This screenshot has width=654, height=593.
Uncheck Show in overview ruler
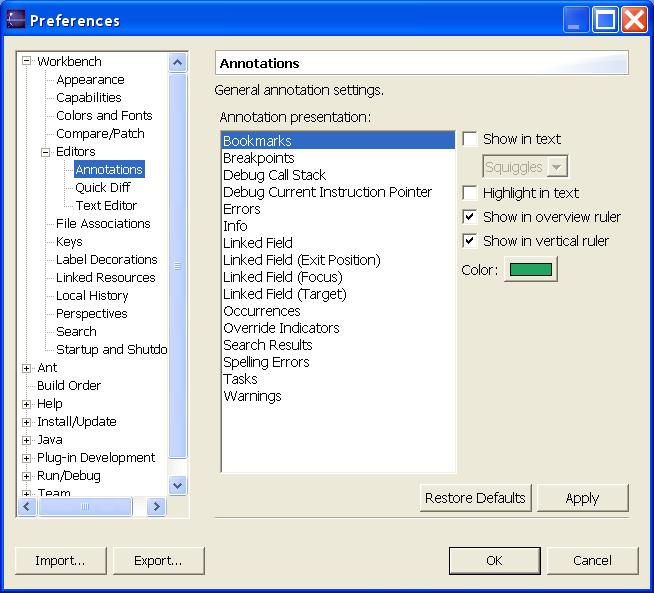[470, 217]
